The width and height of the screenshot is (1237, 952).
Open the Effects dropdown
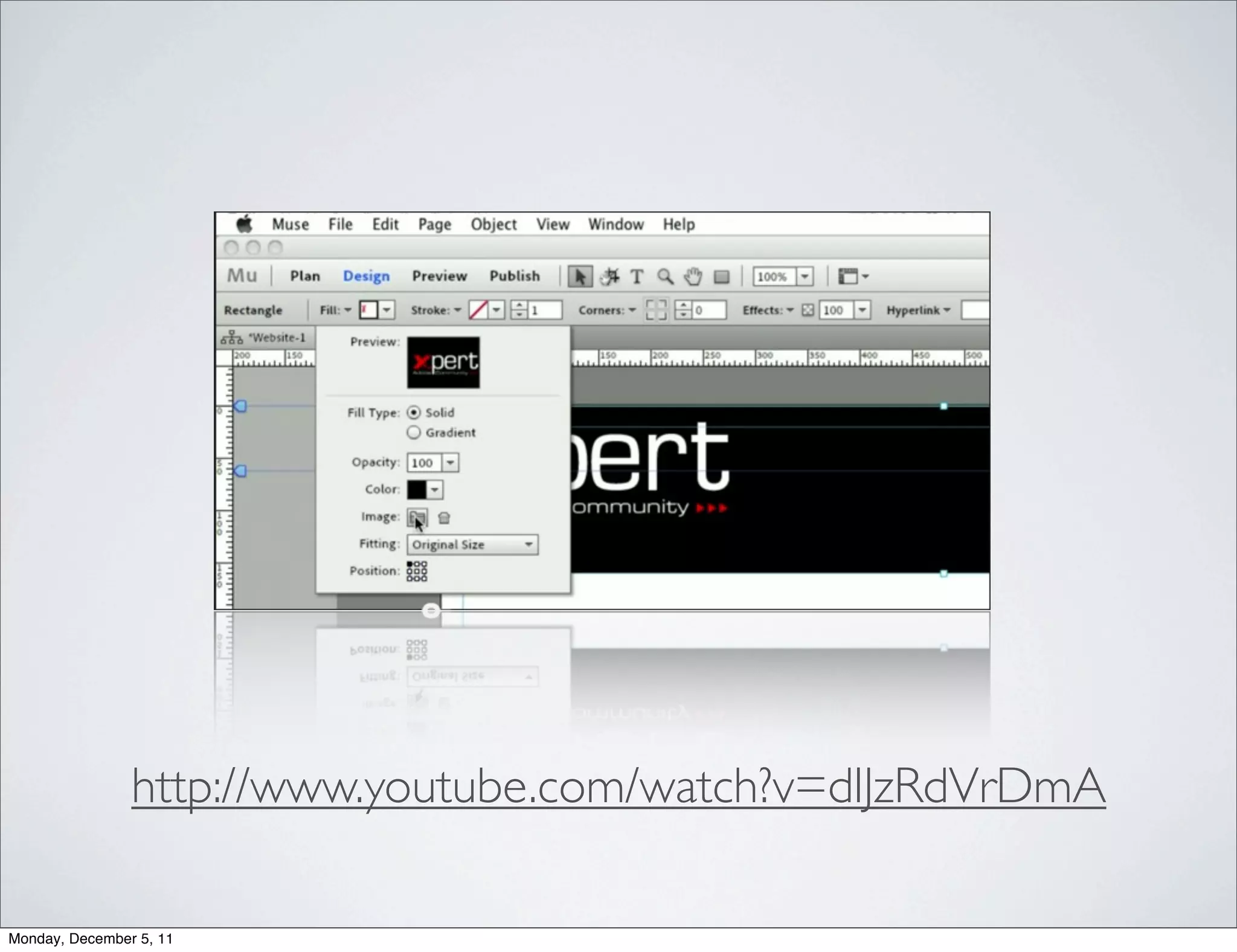tap(768, 310)
